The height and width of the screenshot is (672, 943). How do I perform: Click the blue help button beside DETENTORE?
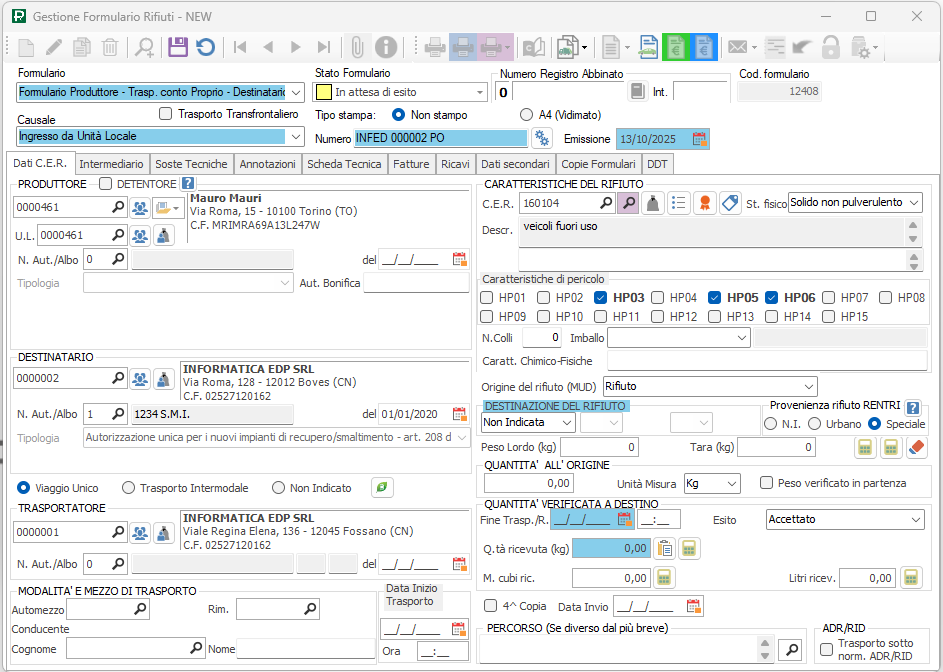coord(188,184)
